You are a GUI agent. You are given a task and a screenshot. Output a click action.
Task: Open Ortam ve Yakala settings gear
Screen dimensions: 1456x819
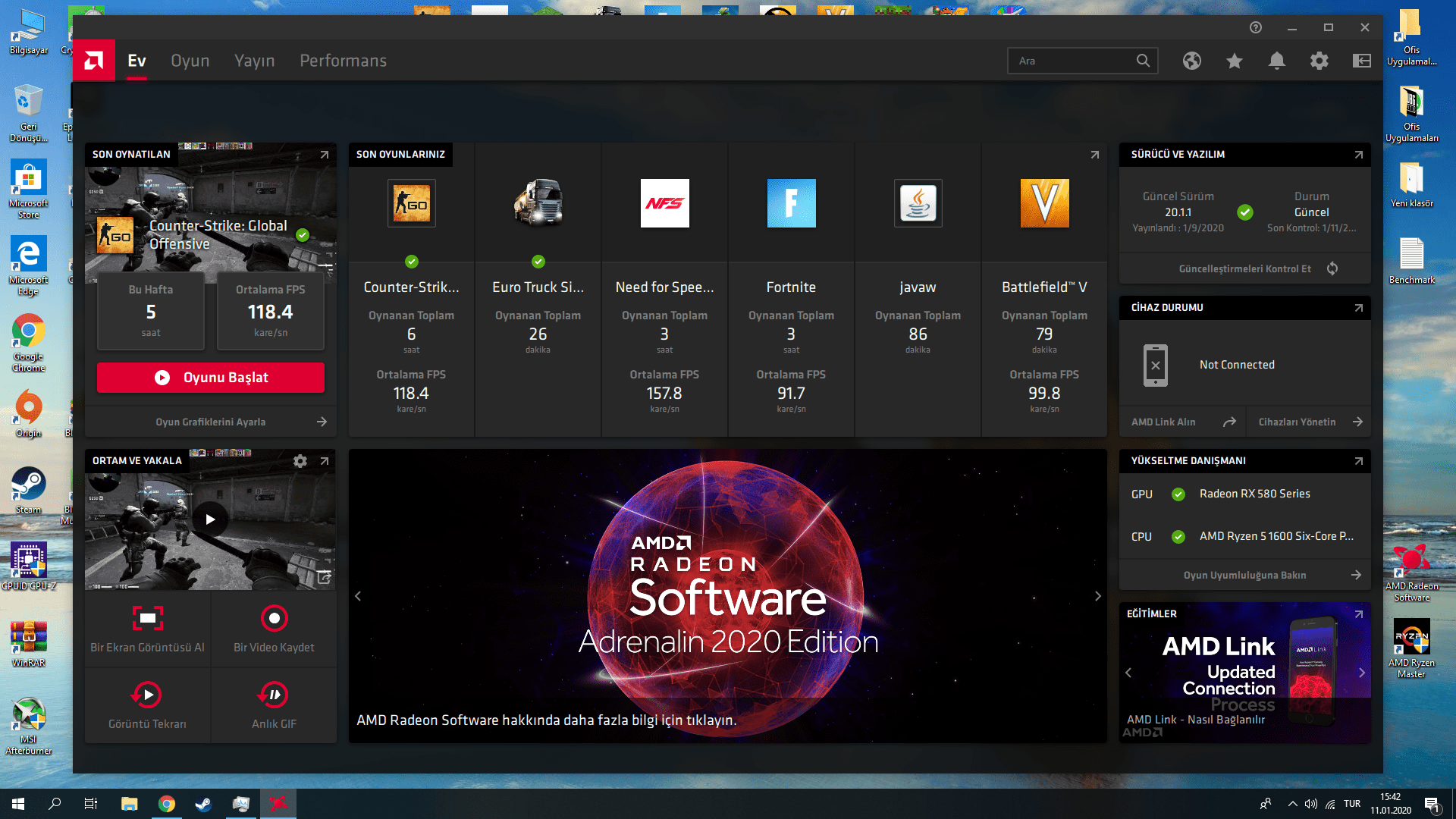click(x=300, y=461)
